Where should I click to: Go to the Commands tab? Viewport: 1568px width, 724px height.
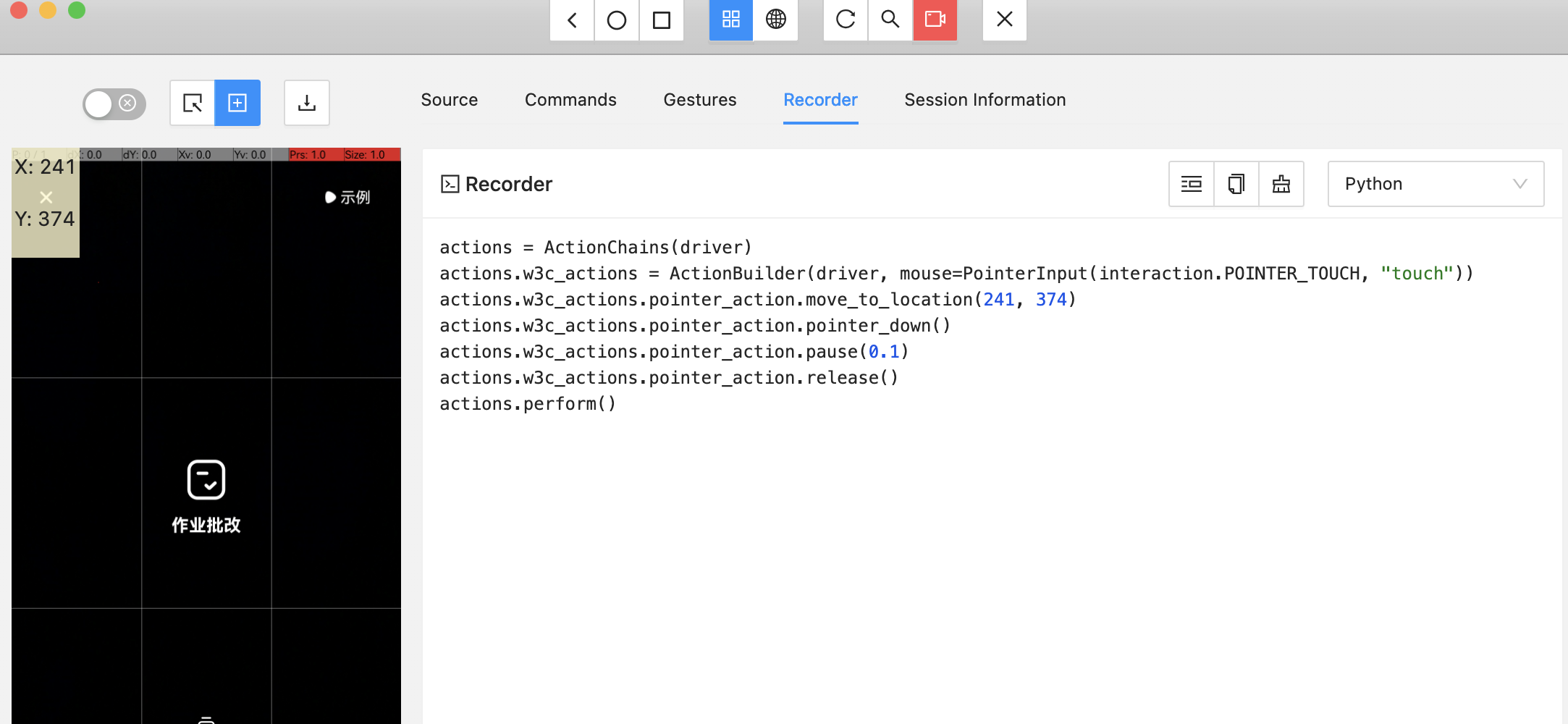570,100
